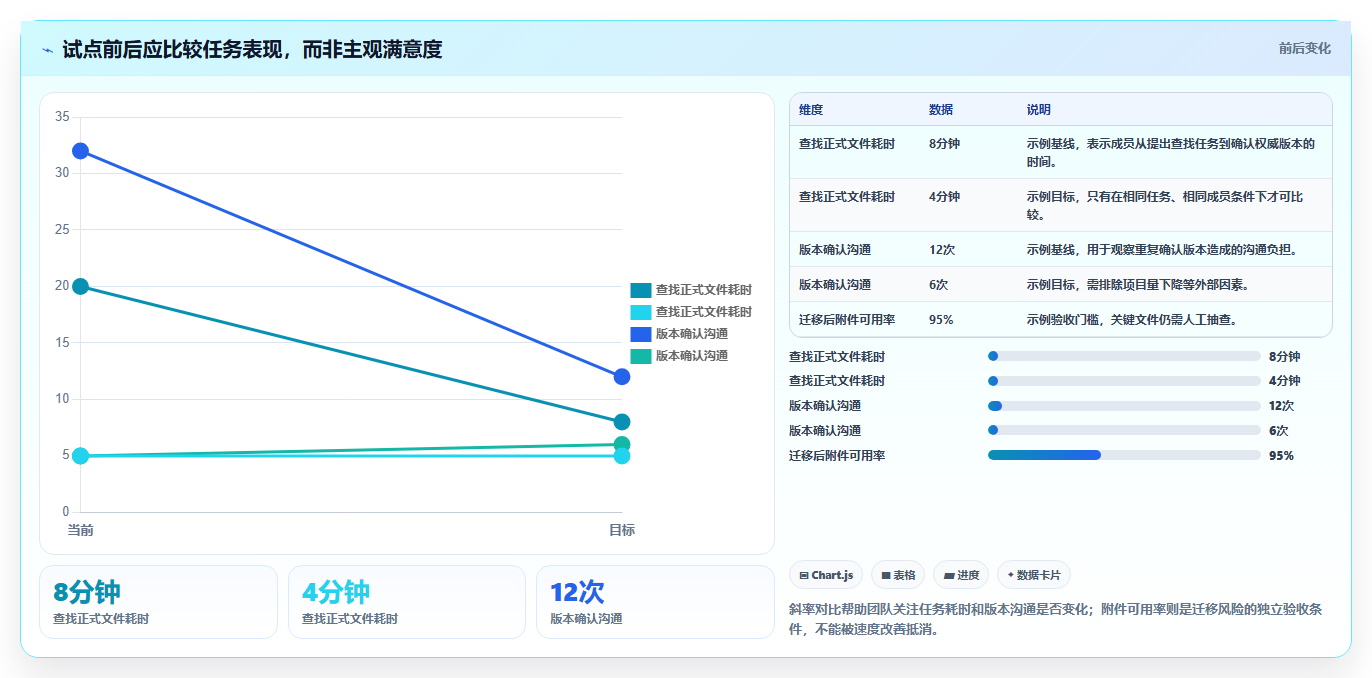The image size is (1372, 678).
Task: Click 8分钟 value in the table
Action: point(944,144)
